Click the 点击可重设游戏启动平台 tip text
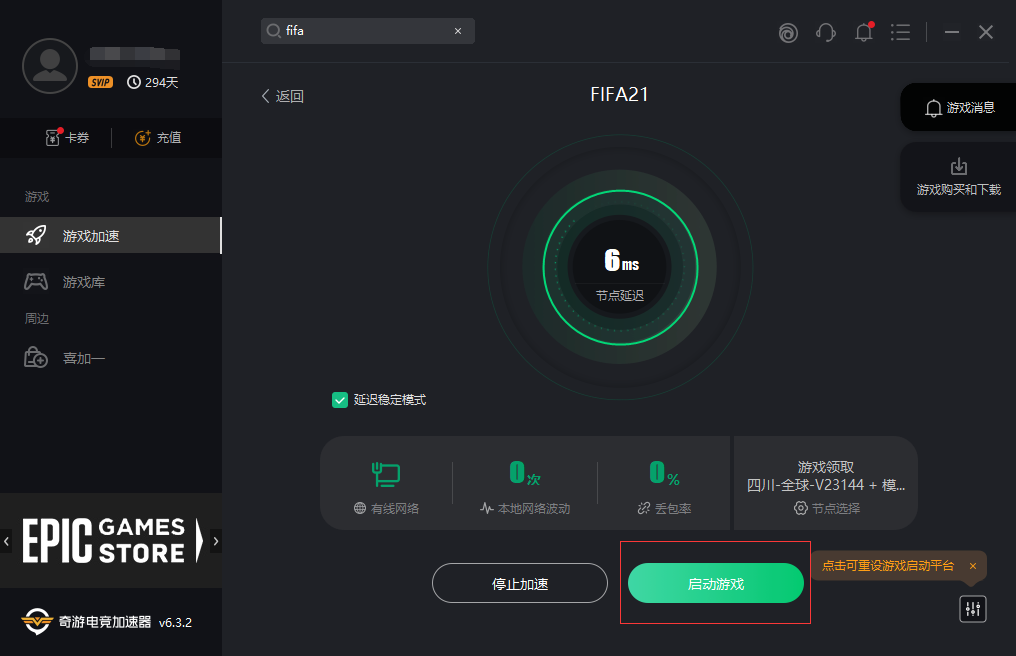Image resolution: width=1016 pixels, height=656 pixels. [x=888, y=566]
